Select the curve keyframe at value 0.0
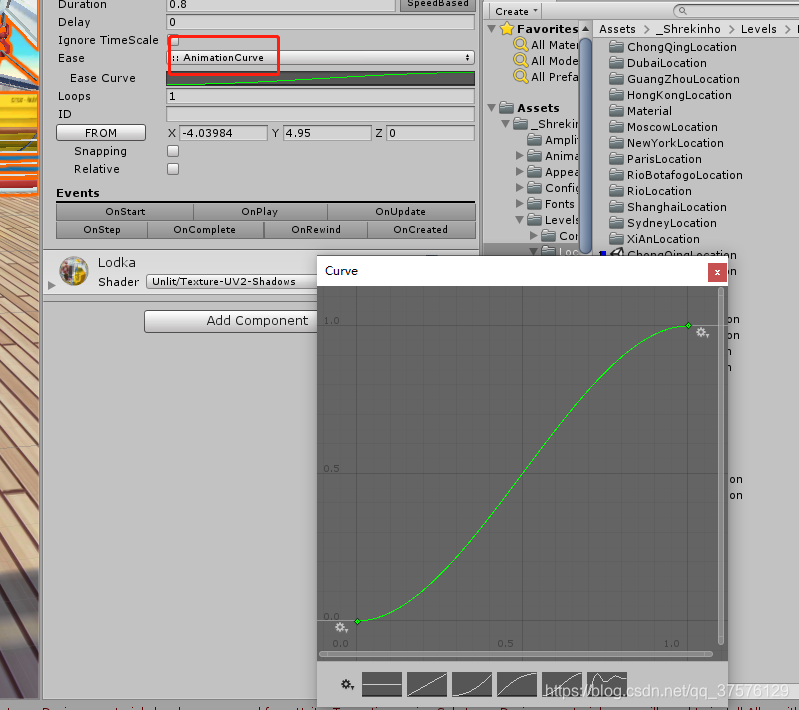 [357, 621]
